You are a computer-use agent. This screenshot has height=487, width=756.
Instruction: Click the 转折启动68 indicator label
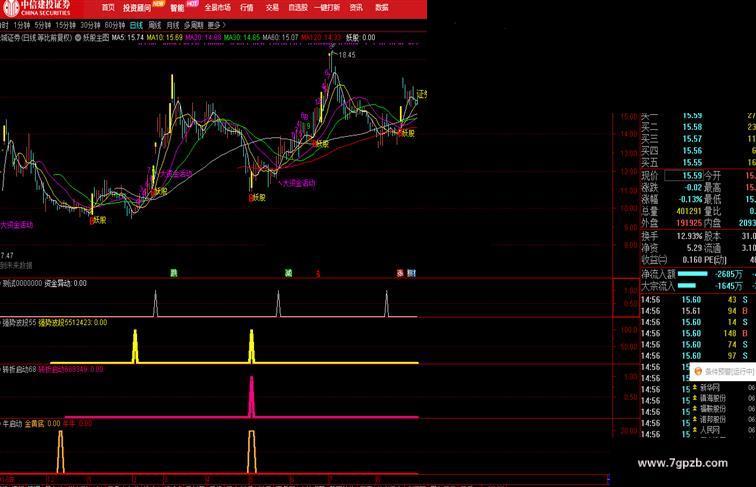19,369
